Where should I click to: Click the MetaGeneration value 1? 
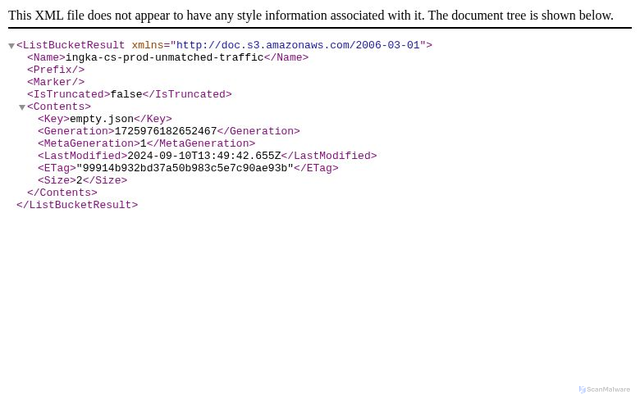[143, 143]
